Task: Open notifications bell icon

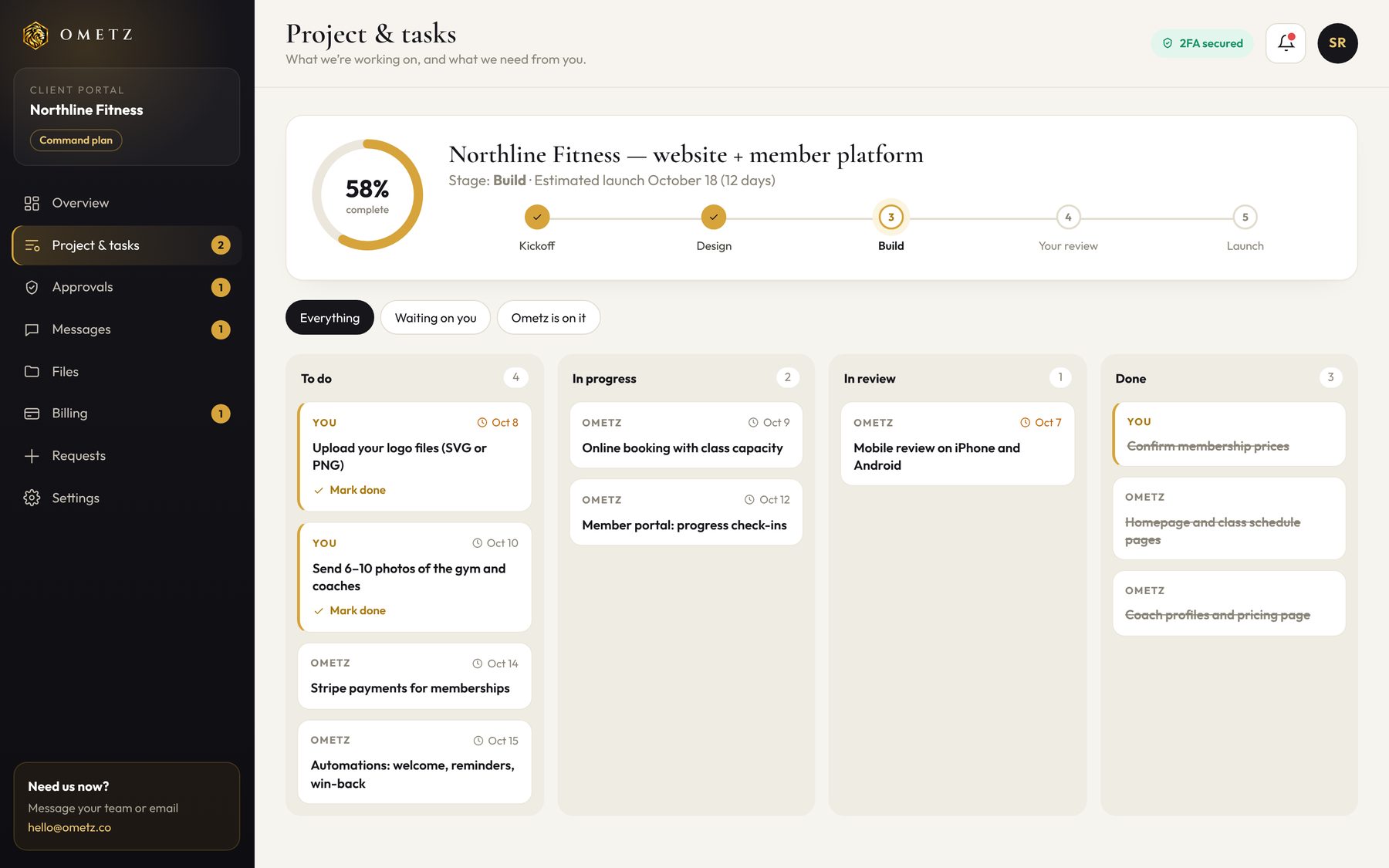Action: pyautogui.click(x=1286, y=43)
